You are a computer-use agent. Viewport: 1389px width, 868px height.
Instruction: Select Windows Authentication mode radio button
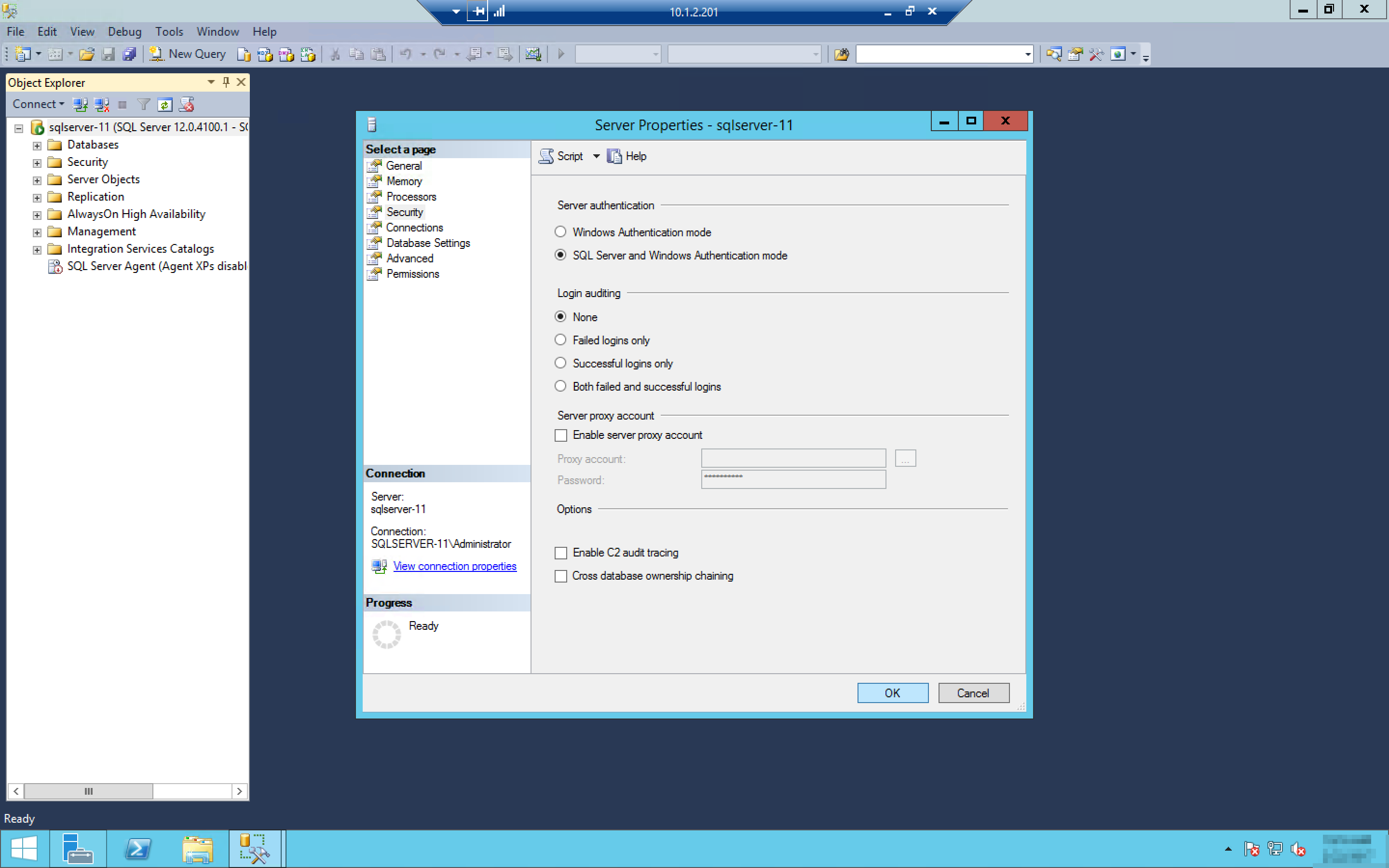click(x=560, y=232)
